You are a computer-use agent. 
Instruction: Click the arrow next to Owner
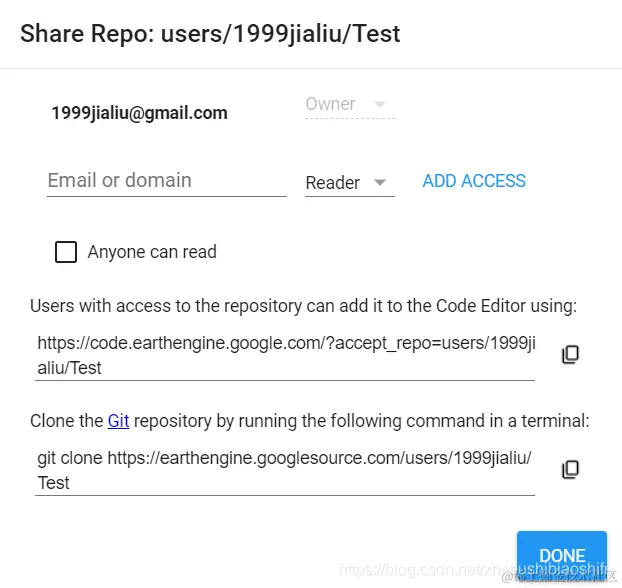coord(380,104)
